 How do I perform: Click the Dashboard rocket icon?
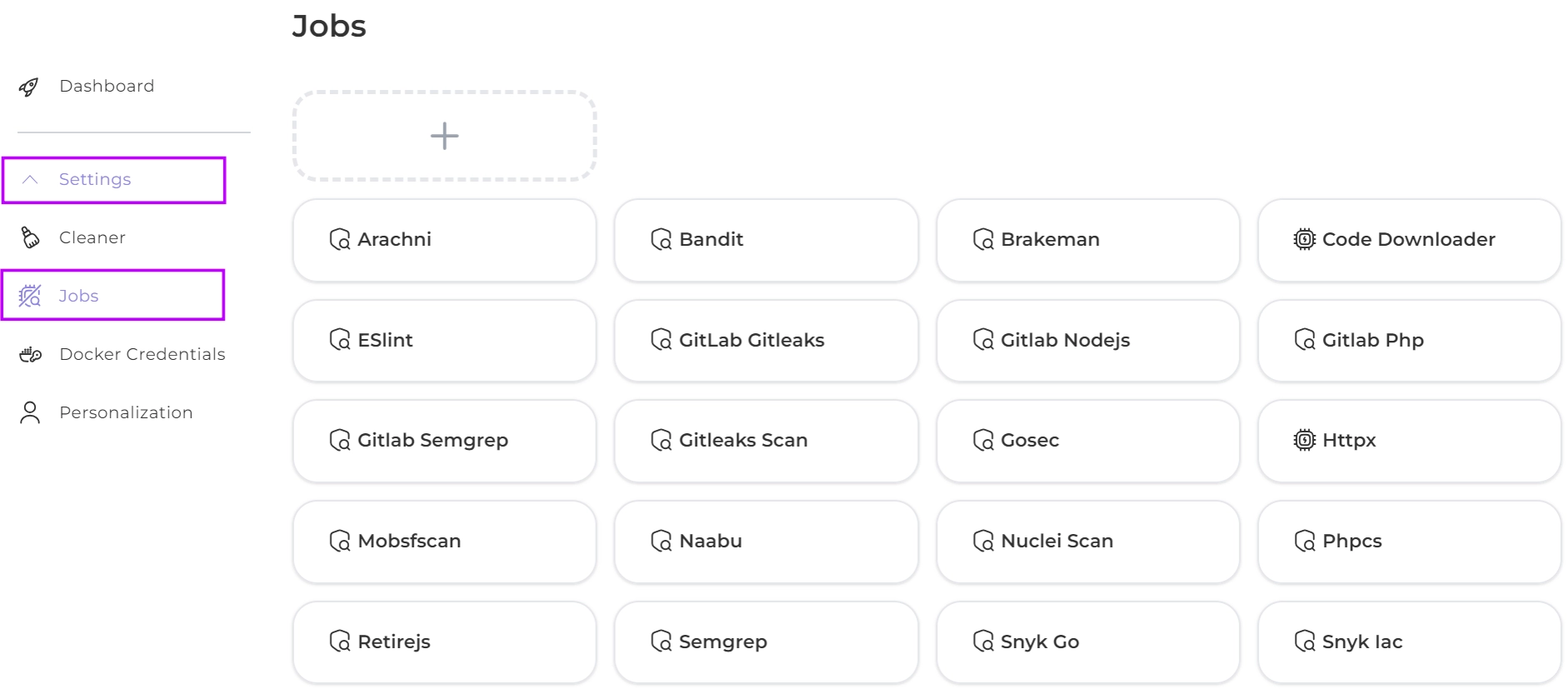[x=29, y=87]
